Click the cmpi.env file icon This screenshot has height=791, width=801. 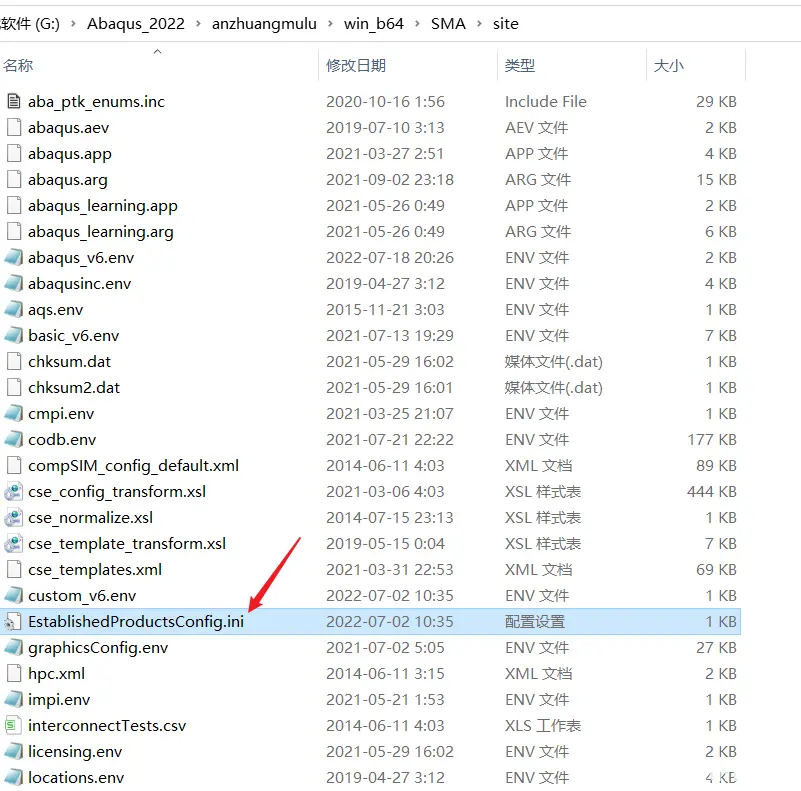[x=14, y=413]
